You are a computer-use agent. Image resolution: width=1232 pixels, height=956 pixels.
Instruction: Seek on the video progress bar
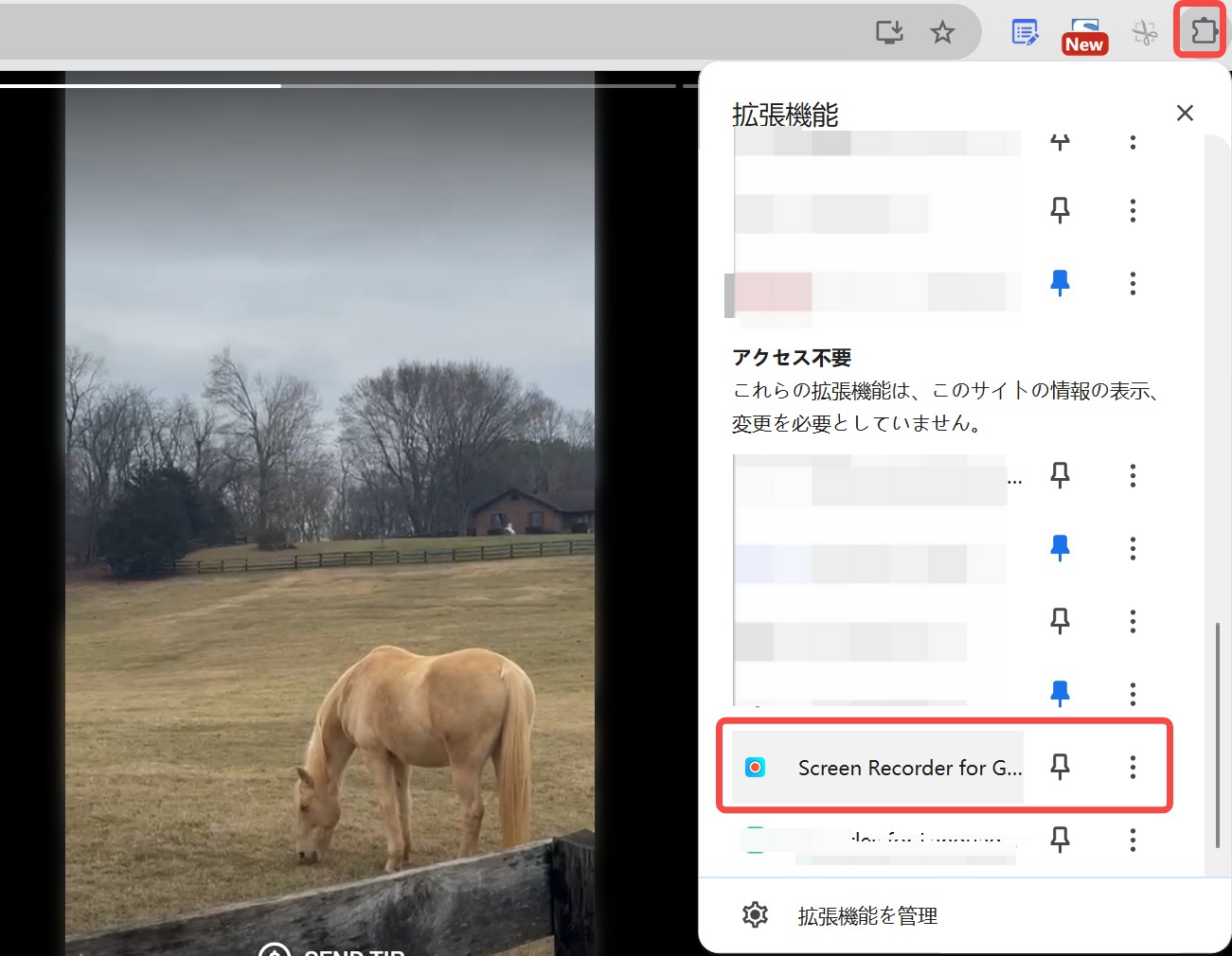coord(338,86)
